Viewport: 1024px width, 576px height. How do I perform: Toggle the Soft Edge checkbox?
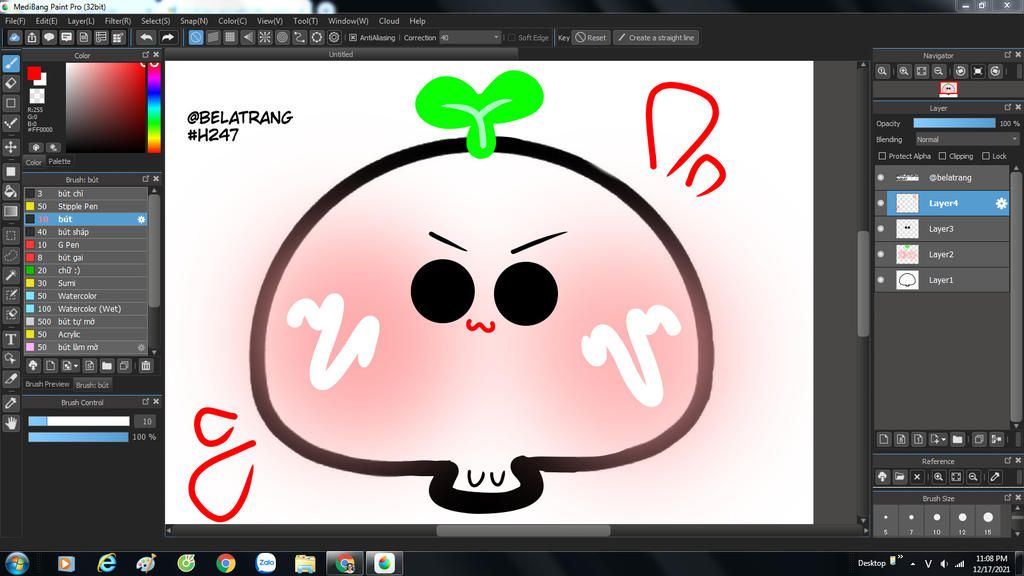(511, 38)
